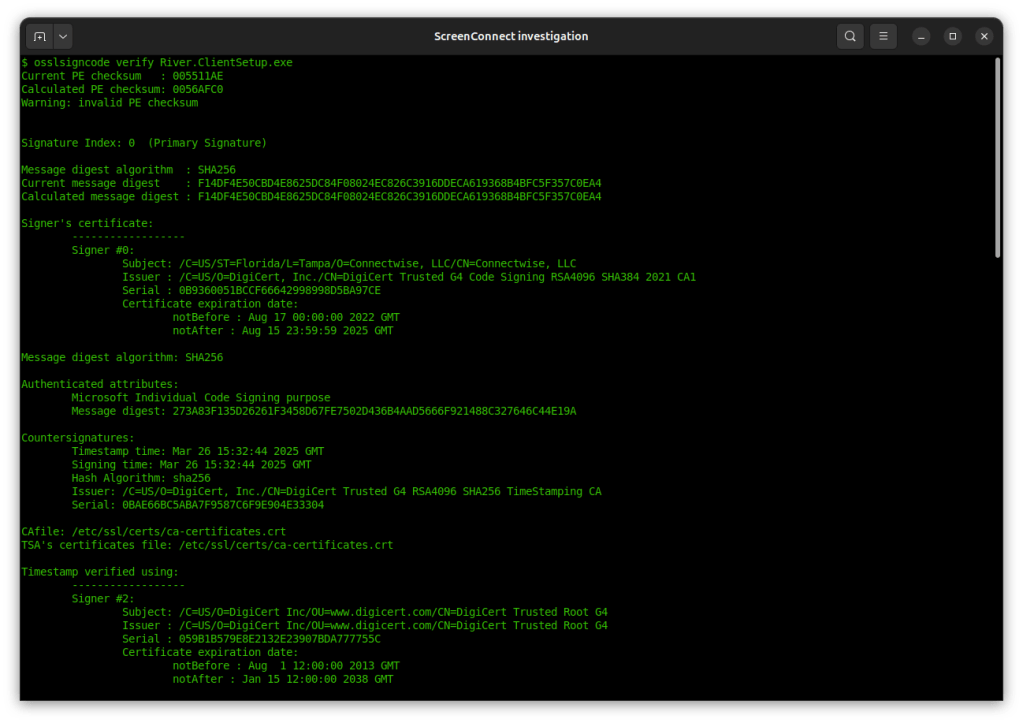The width and height of the screenshot is (1023, 723).
Task: Maximize the terminal window
Action: click(x=953, y=36)
